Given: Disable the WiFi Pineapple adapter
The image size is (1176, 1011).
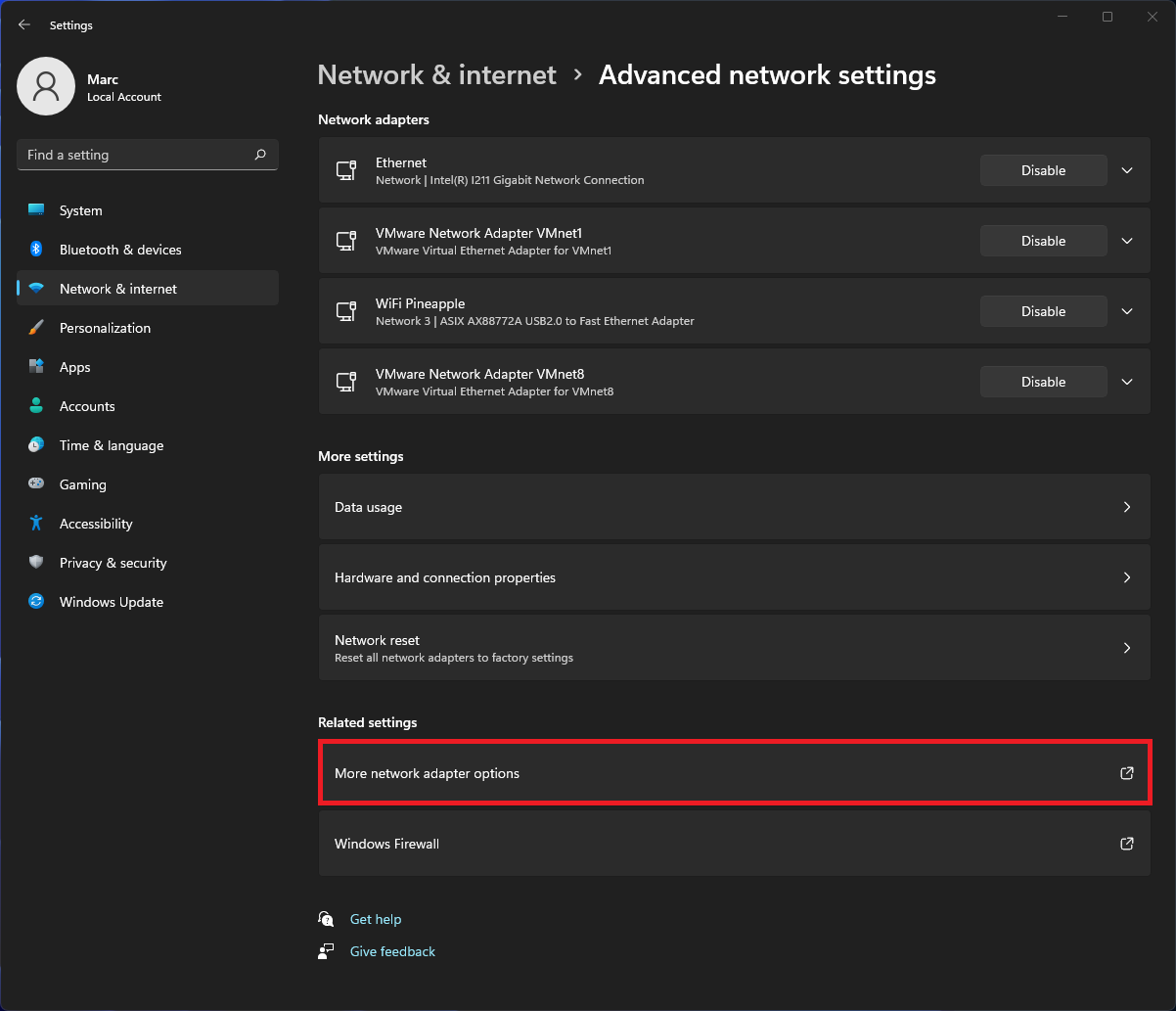Looking at the screenshot, I should click(1043, 310).
